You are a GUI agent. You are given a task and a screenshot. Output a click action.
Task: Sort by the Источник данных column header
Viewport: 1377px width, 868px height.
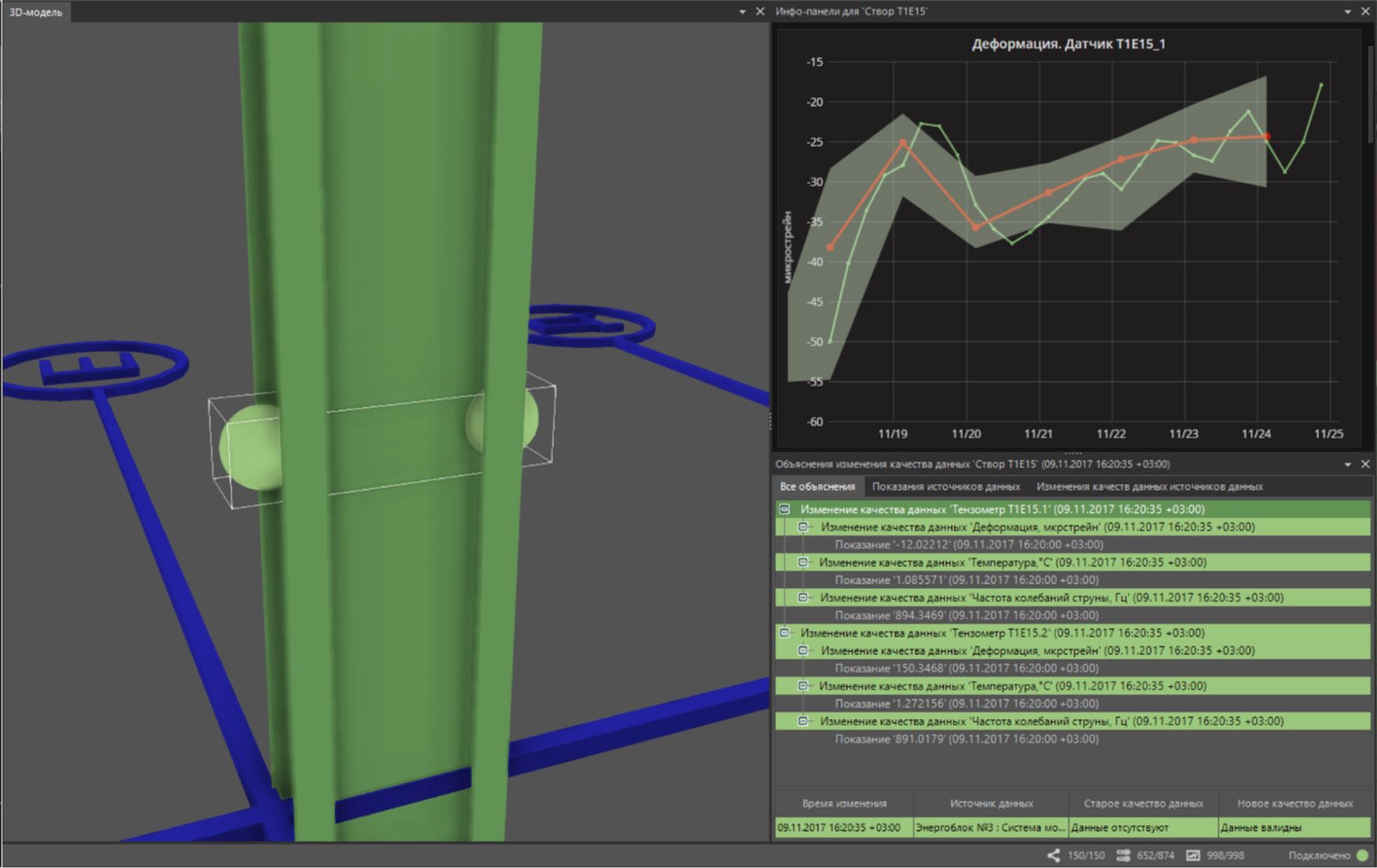click(x=991, y=803)
